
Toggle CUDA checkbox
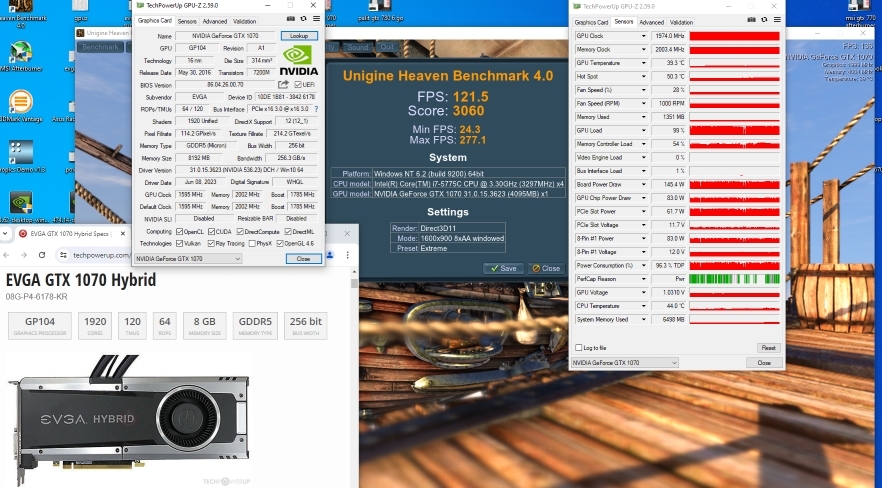click(x=212, y=232)
